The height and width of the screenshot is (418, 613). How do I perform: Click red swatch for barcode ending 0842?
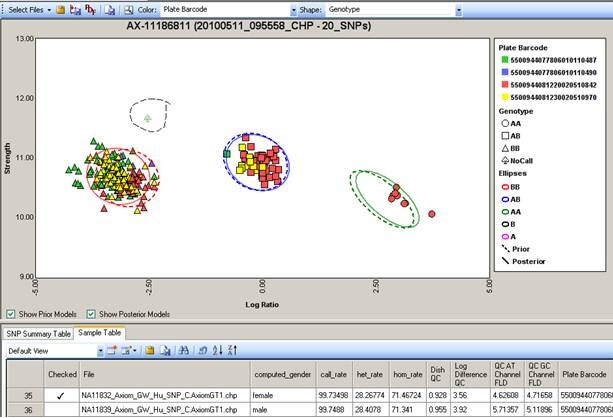(505, 84)
